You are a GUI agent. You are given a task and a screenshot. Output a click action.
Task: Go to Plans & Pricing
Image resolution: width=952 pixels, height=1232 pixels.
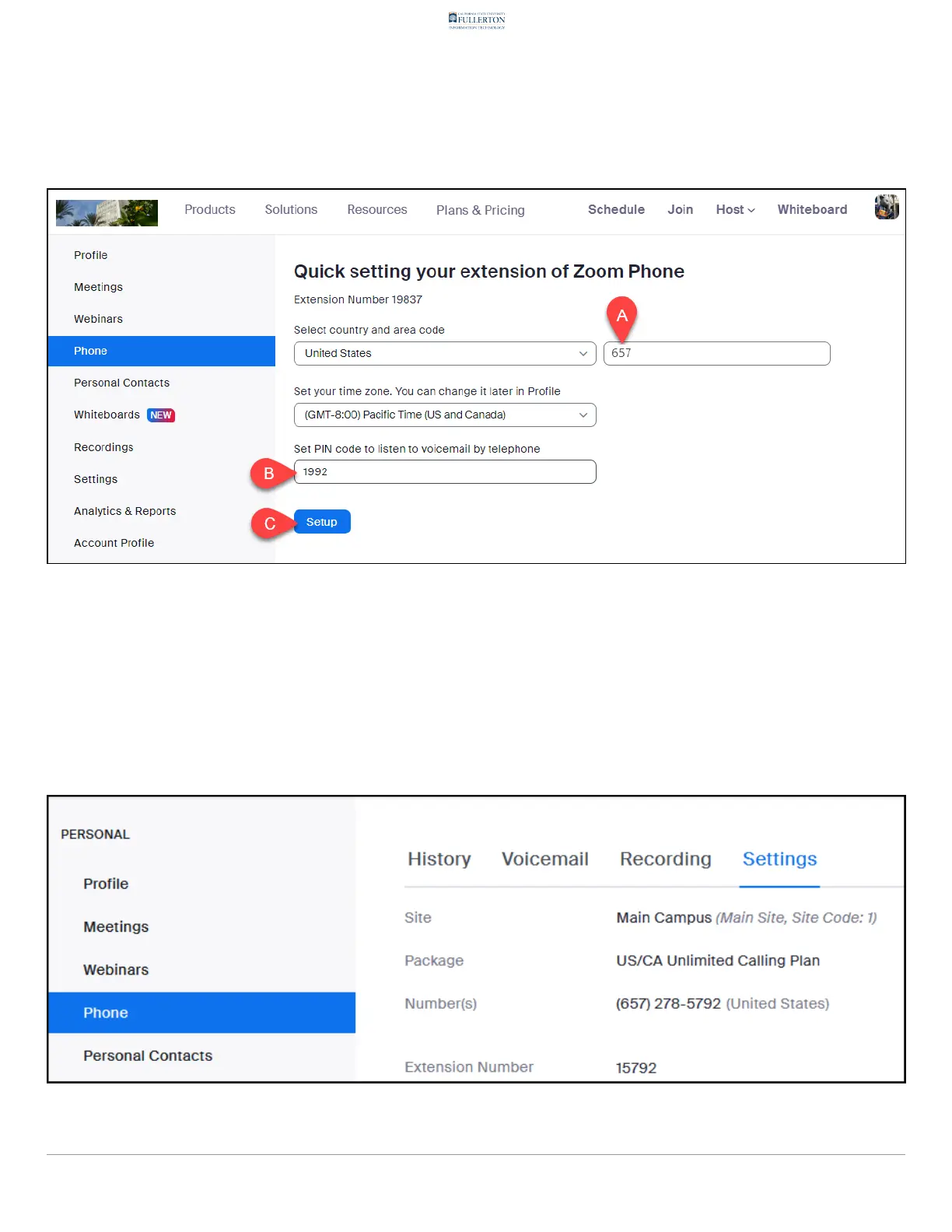click(x=481, y=210)
